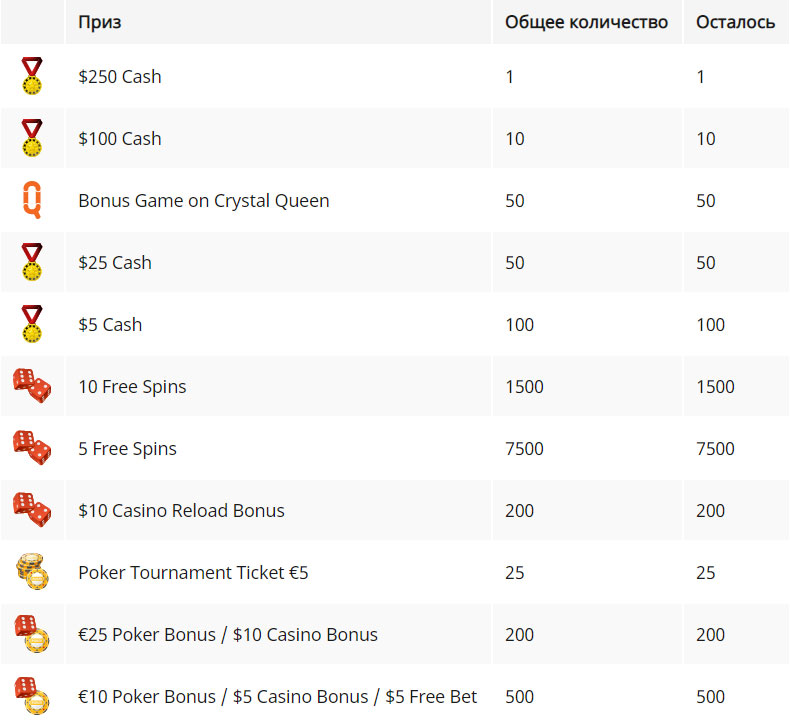Click the Осталось column header

click(x=736, y=22)
